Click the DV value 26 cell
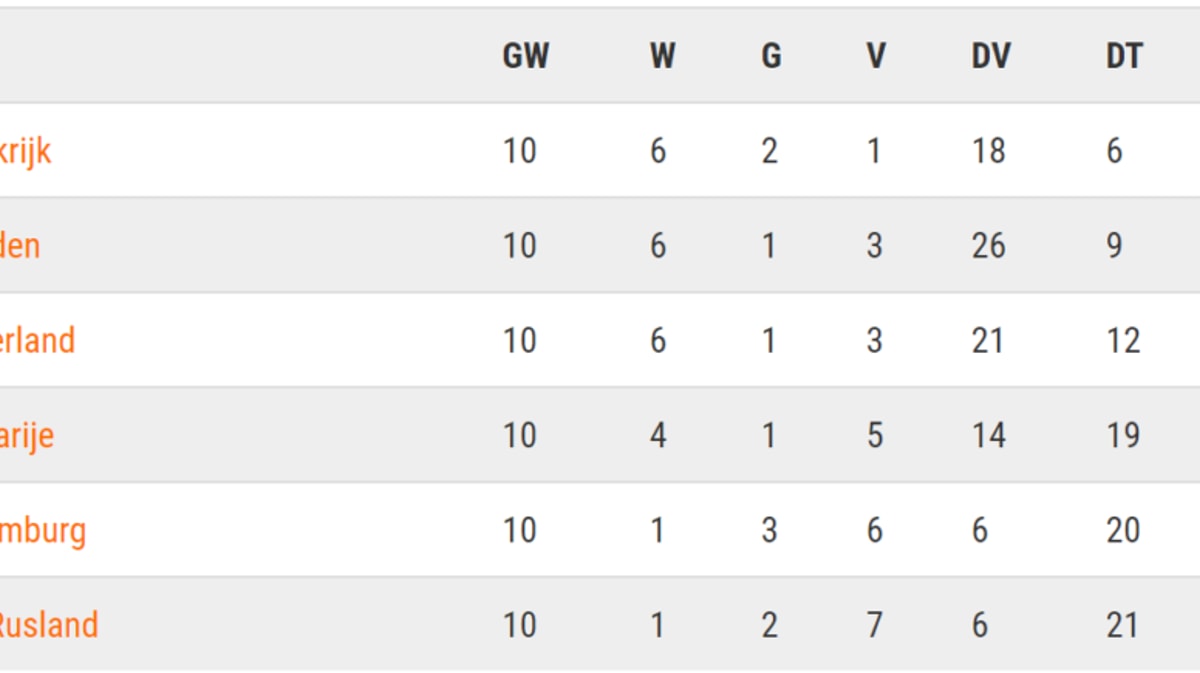Viewport: 1200px width, 673px height. point(988,246)
